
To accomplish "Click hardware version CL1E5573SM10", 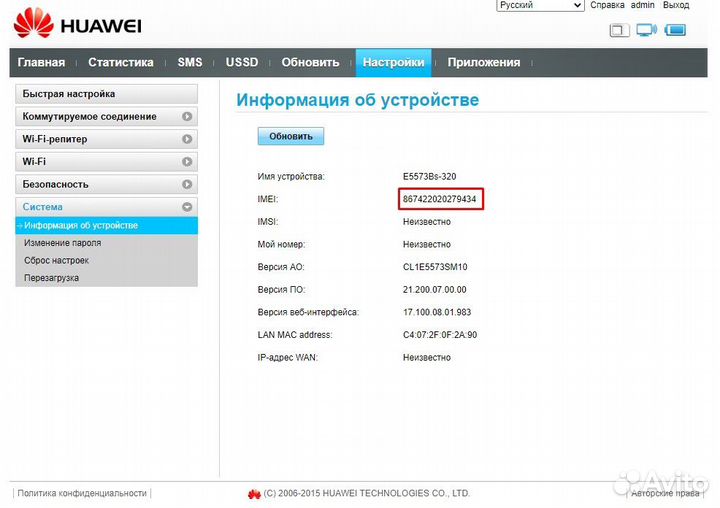I will [435, 267].
